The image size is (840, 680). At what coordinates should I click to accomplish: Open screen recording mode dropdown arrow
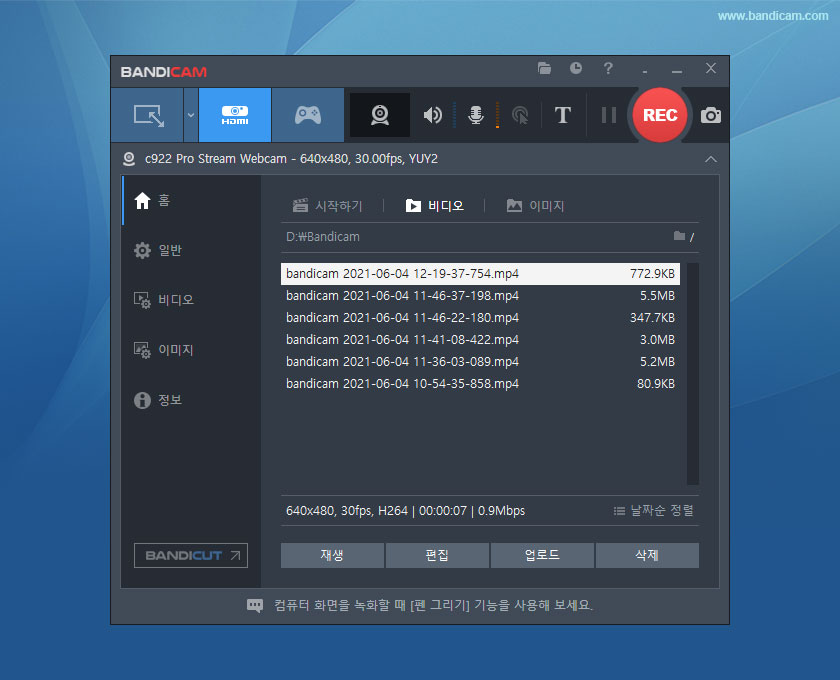point(191,115)
